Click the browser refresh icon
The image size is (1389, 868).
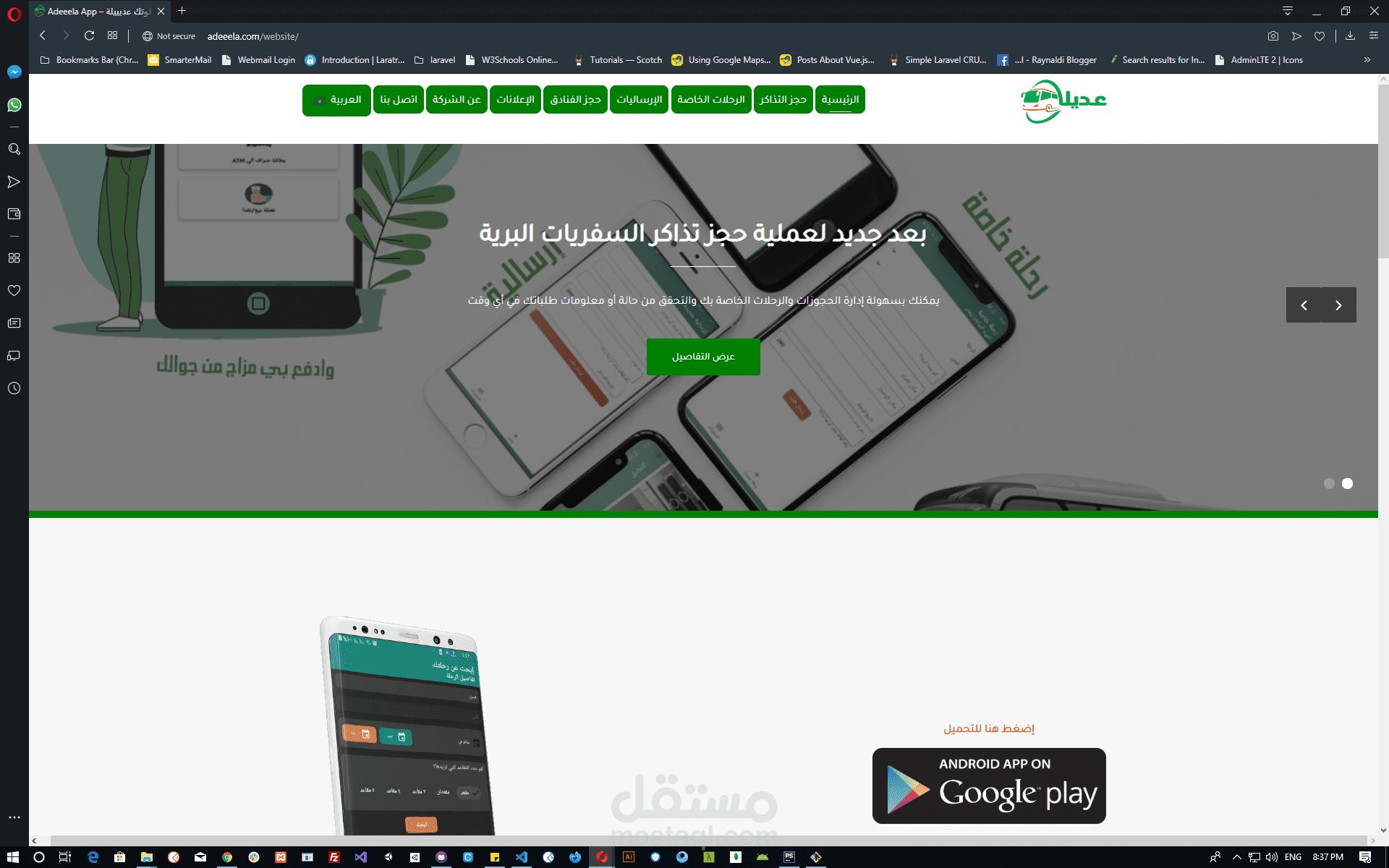(x=90, y=36)
